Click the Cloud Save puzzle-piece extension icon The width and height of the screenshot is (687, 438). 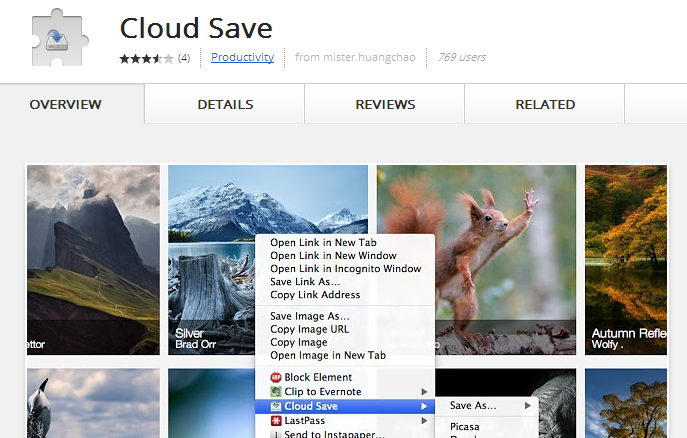60,37
